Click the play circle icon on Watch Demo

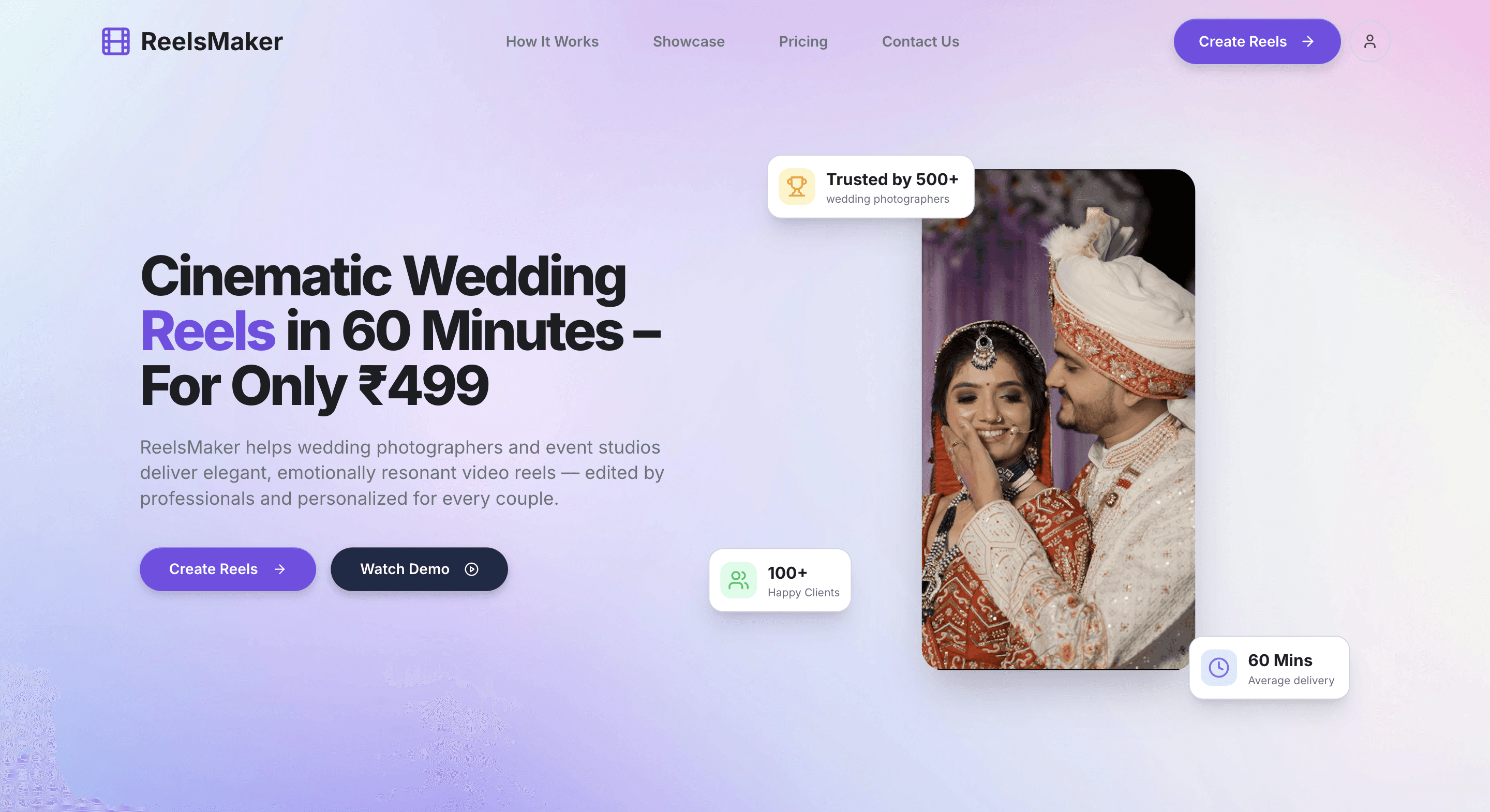pos(471,569)
